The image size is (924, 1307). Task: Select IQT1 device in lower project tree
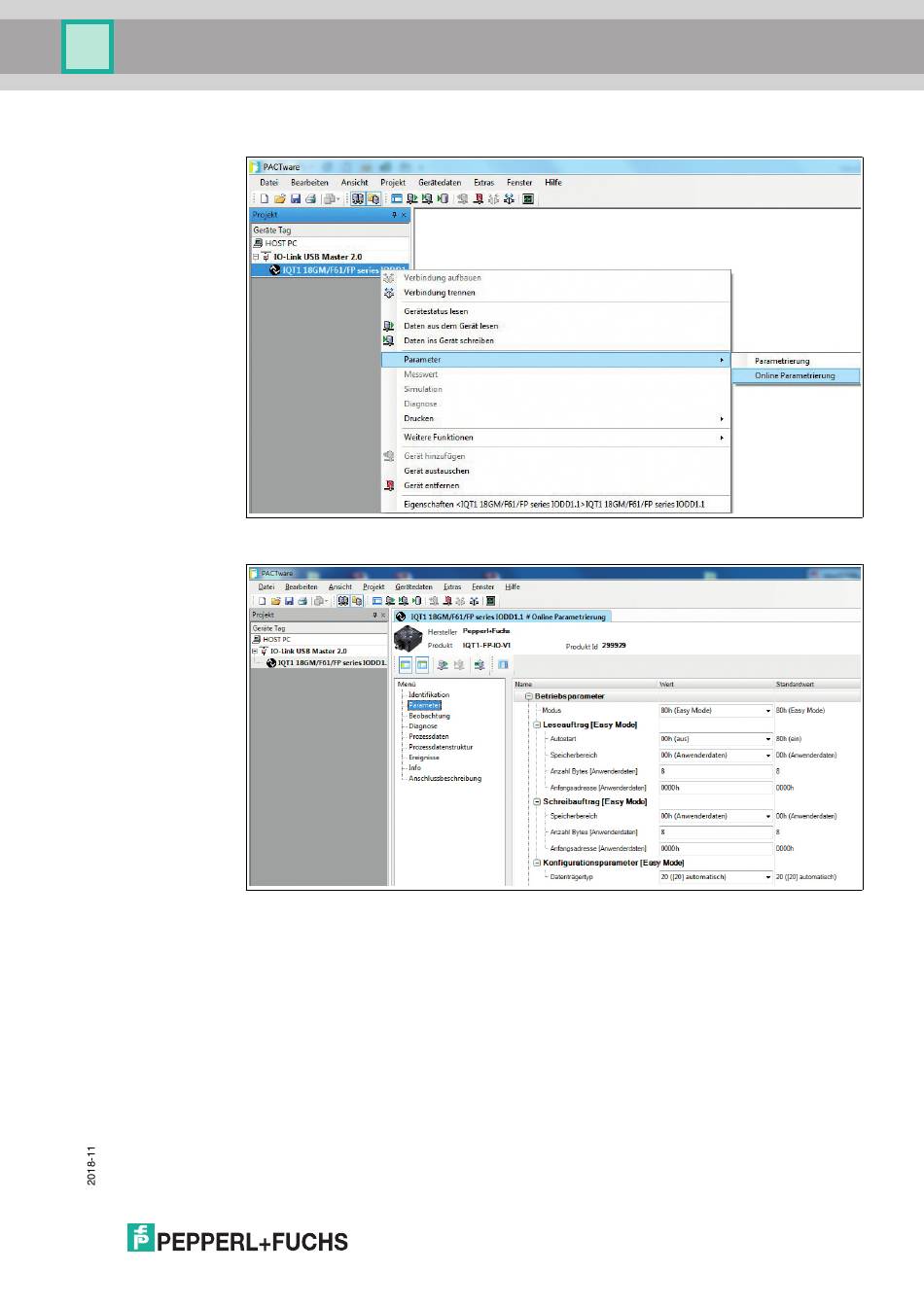pos(326,663)
